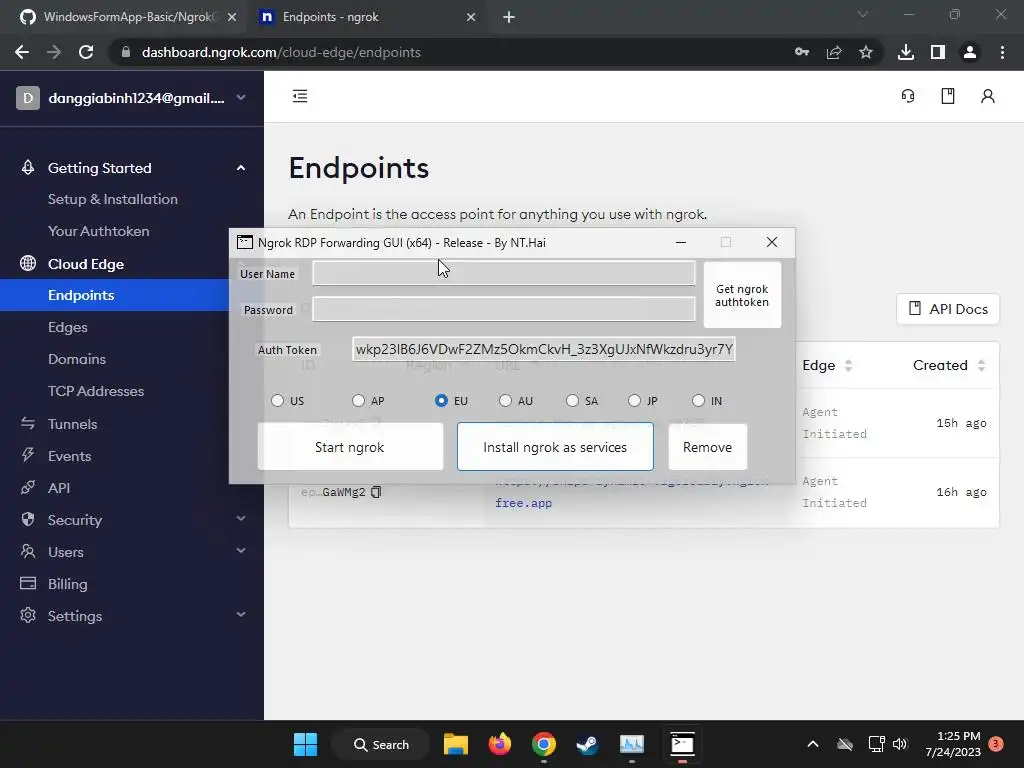This screenshot has width=1024, height=768.
Task: Select the SA region radio button
Action: pyautogui.click(x=572, y=400)
